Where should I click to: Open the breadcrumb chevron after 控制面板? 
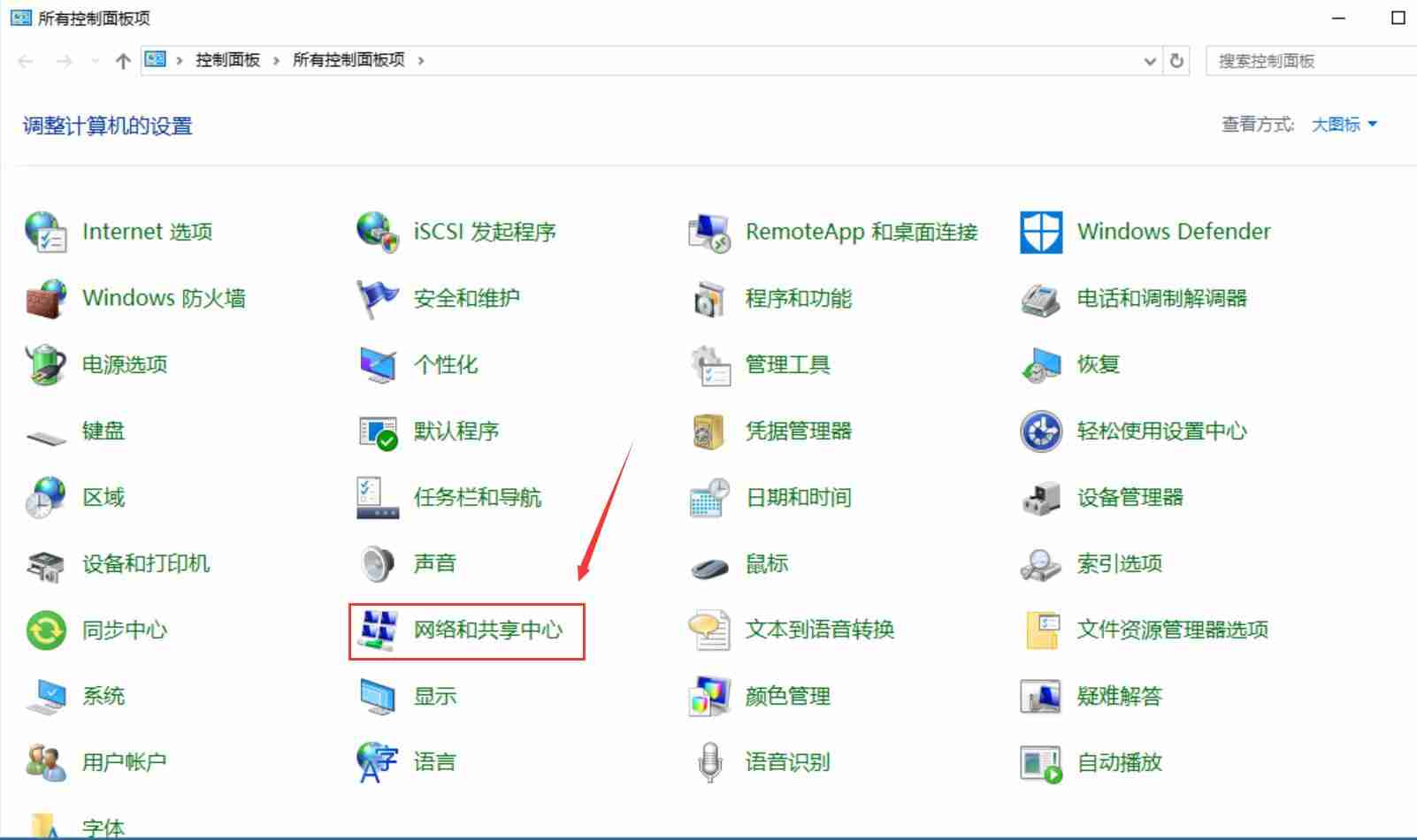coord(275,60)
